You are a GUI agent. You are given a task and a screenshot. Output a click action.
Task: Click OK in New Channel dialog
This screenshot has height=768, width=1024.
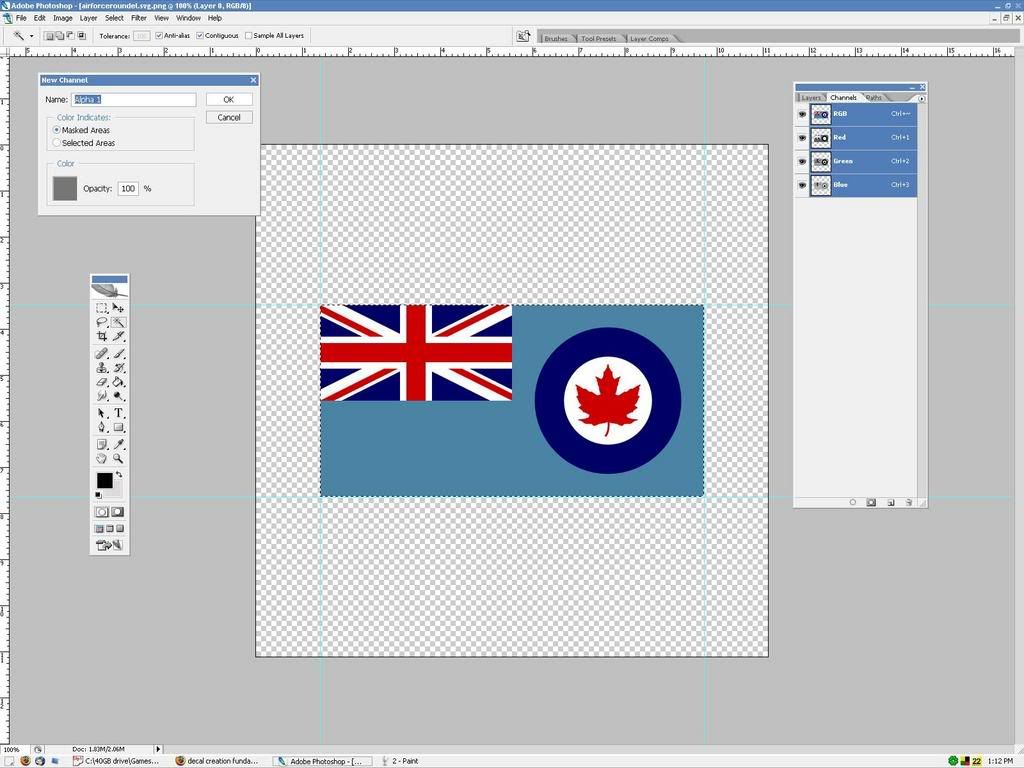pos(229,99)
